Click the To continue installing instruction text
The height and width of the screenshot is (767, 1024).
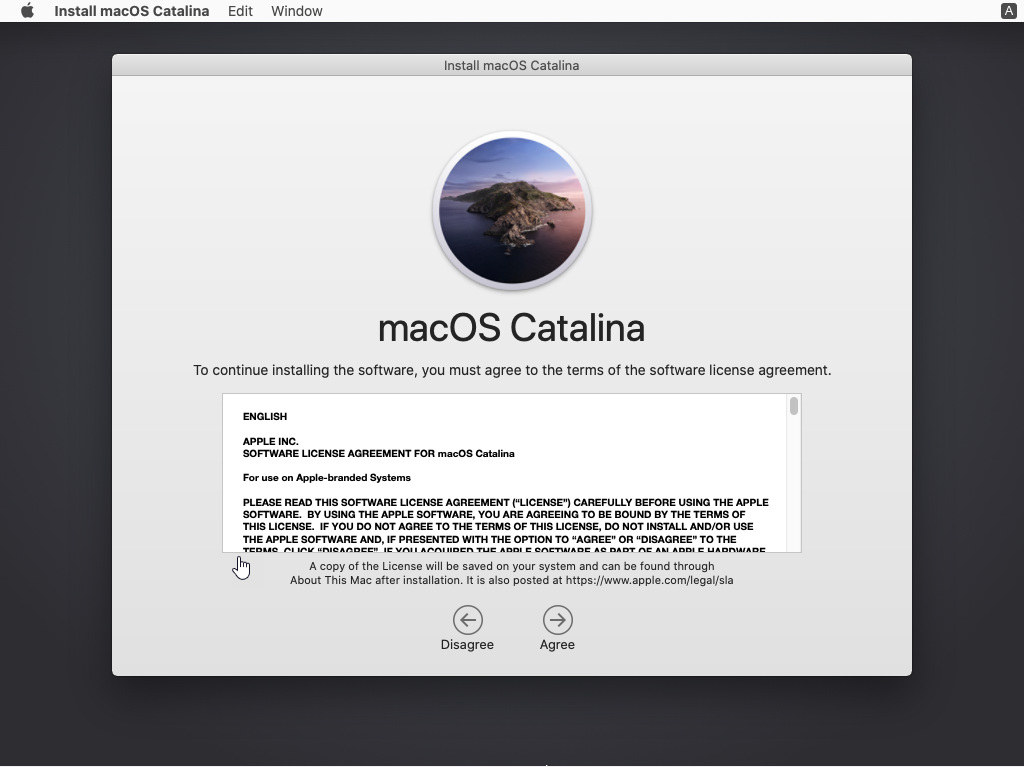[x=512, y=370]
